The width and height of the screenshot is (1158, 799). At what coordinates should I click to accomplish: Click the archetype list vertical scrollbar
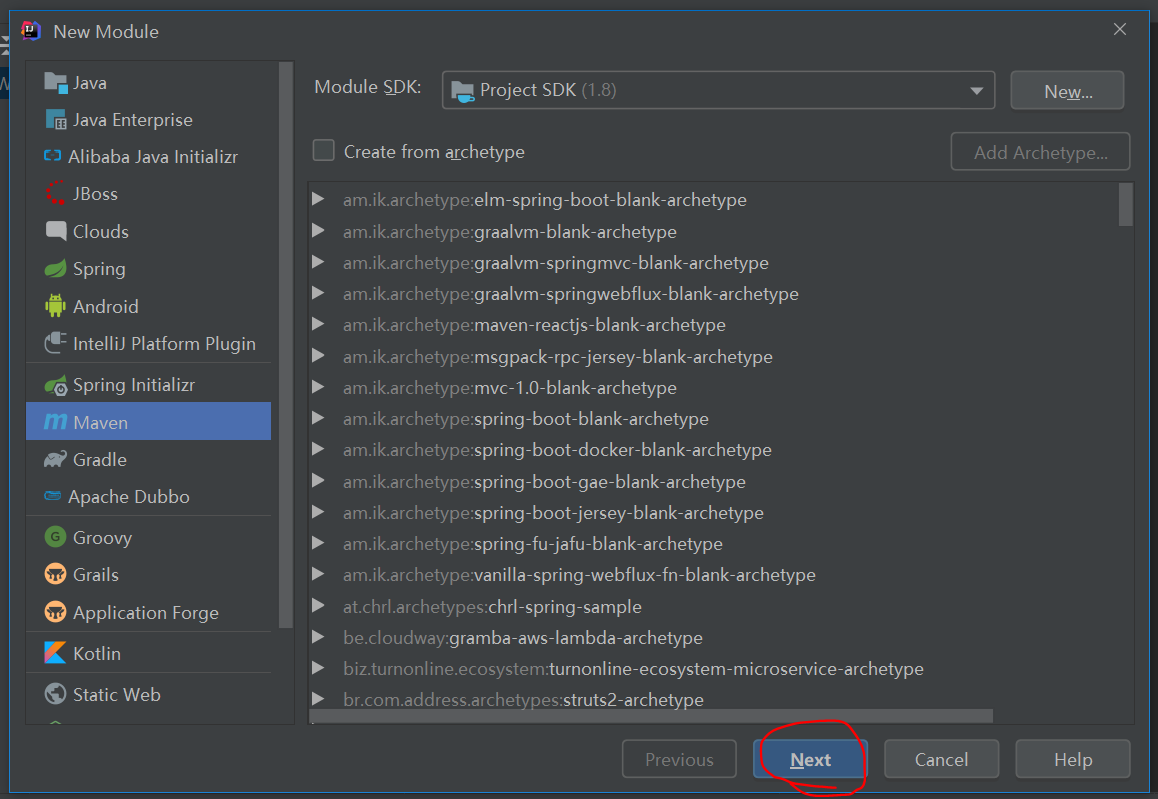pyautogui.click(x=1126, y=206)
